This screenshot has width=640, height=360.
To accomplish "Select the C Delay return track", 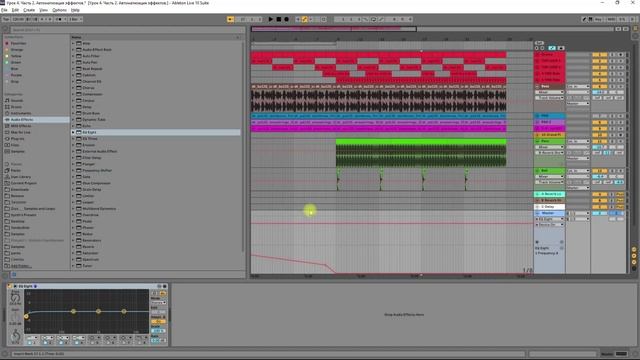I will click(x=550, y=207).
